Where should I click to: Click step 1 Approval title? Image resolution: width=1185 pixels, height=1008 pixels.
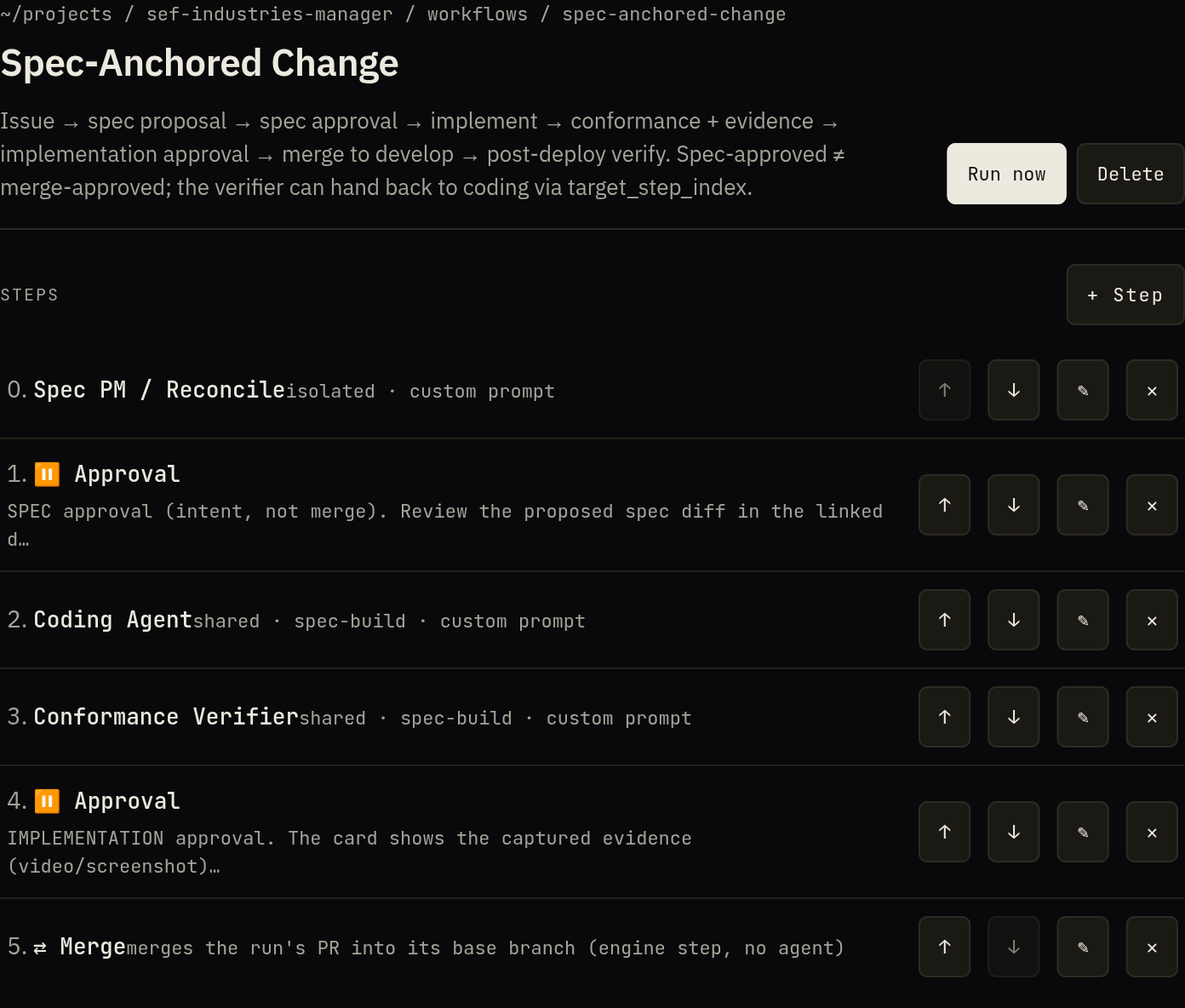(x=127, y=474)
